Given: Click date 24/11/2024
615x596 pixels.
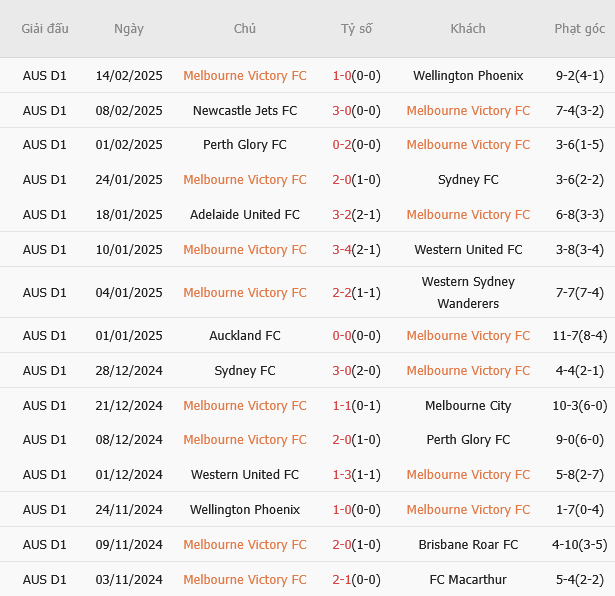Looking at the screenshot, I should pyautogui.click(x=129, y=509).
